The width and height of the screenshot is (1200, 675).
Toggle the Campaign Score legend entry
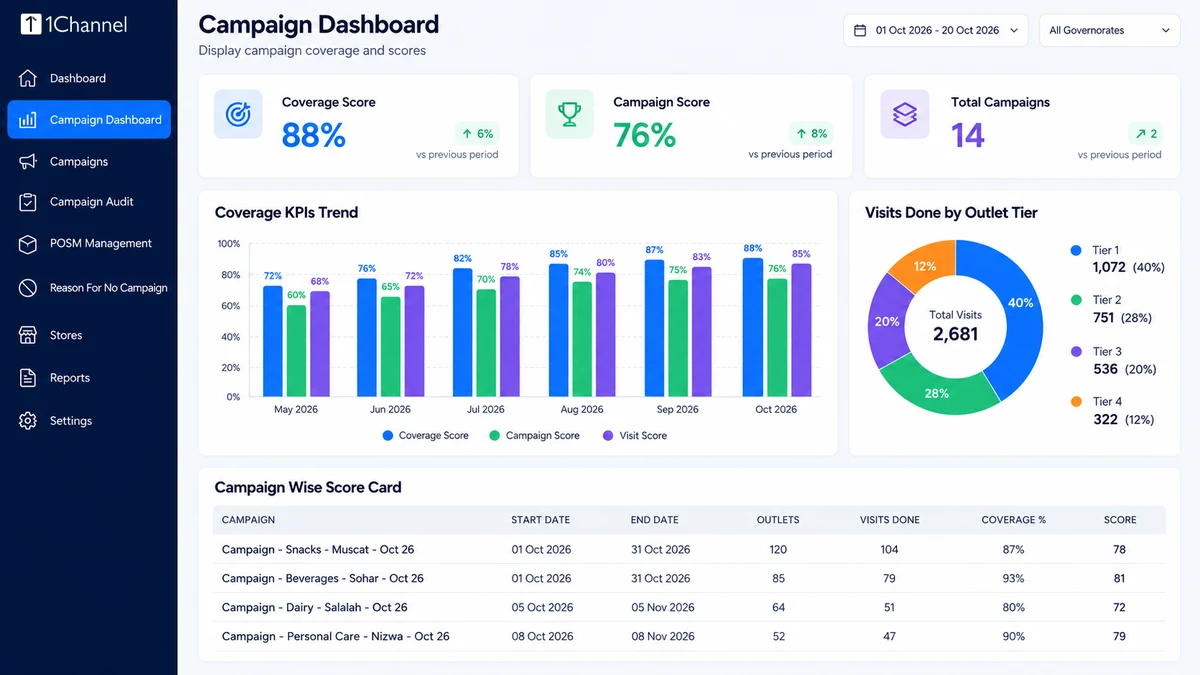[x=534, y=436]
